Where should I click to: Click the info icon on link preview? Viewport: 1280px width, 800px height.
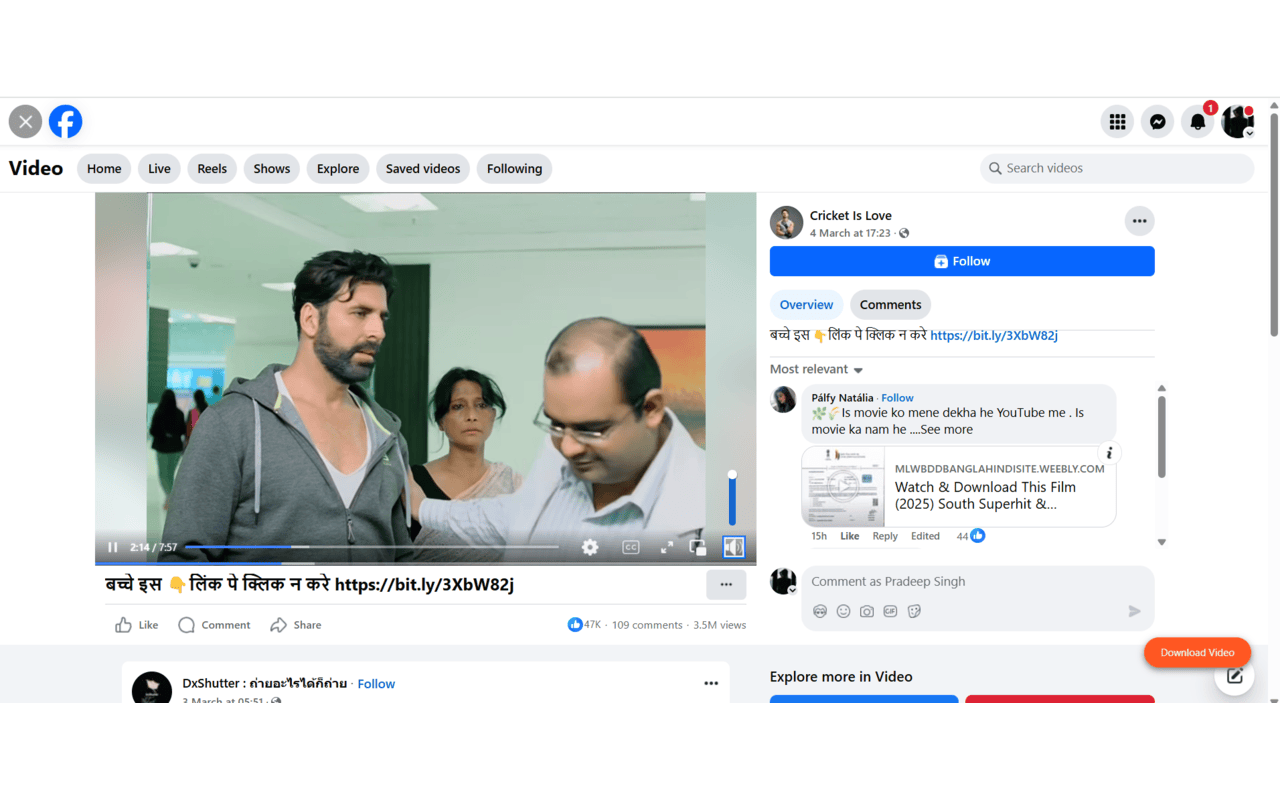coord(1109,453)
